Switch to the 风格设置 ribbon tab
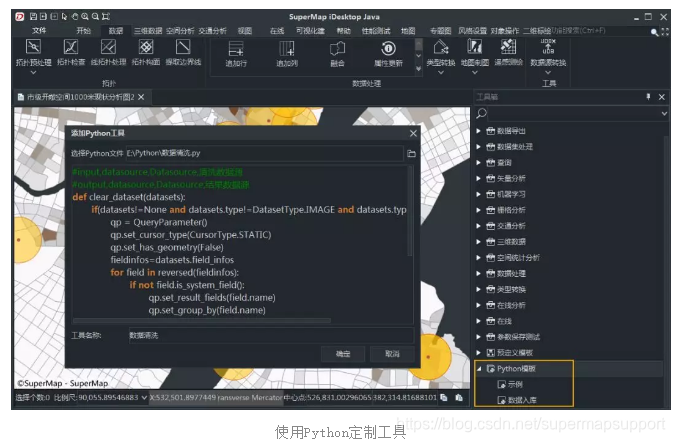This screenshot has height=442, width=675. 472,31
